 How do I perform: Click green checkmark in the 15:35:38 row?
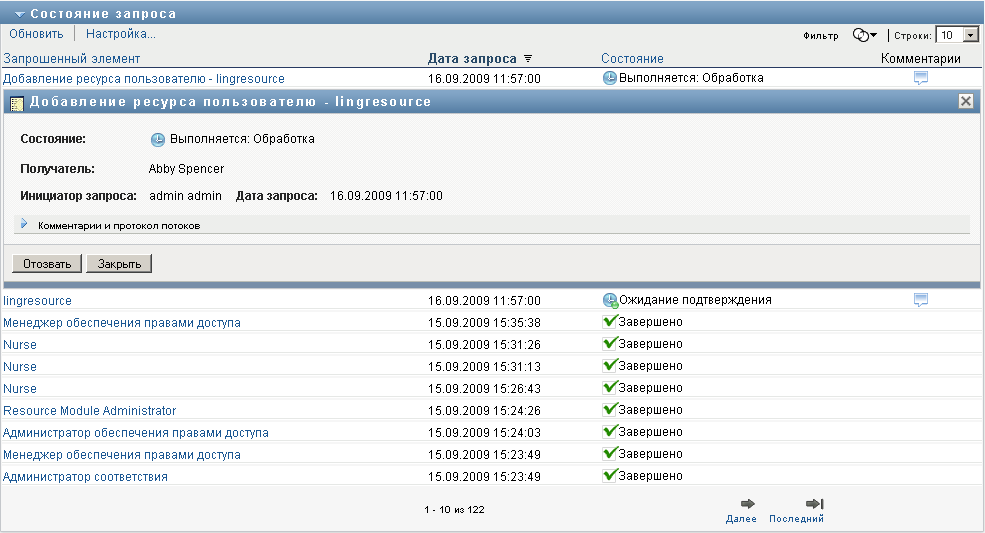(x=610, y=321)
